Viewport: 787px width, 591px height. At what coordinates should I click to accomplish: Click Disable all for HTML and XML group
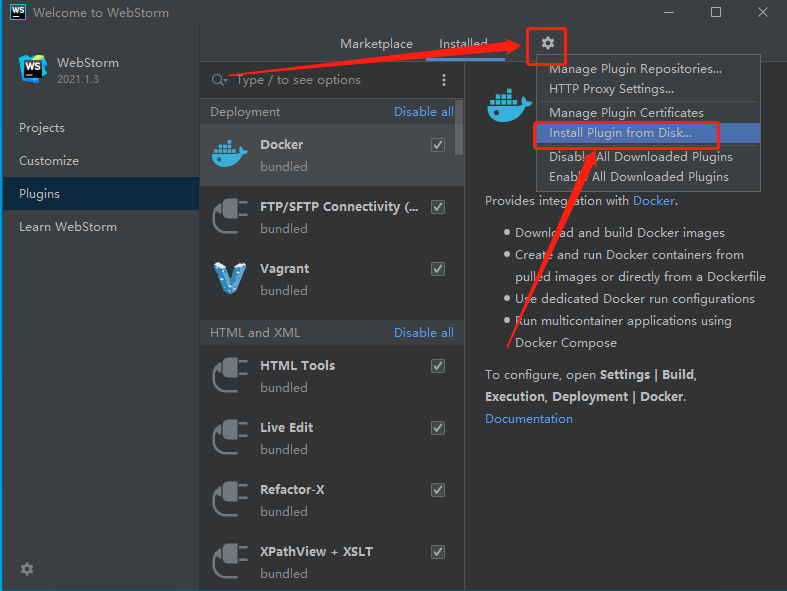click(424, 332)
